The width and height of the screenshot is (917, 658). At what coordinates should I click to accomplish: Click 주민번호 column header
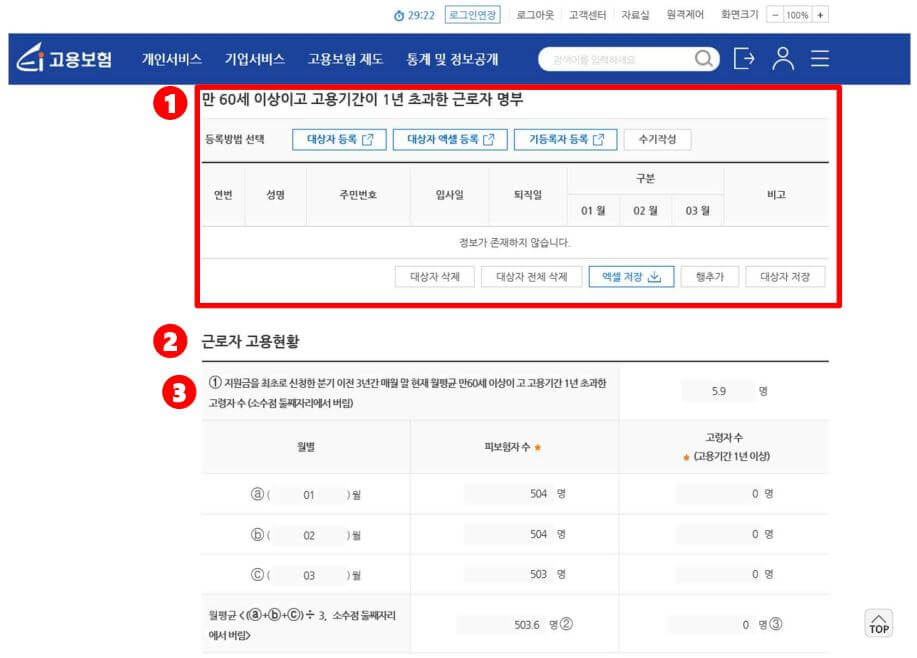click(x=358, y=195)
